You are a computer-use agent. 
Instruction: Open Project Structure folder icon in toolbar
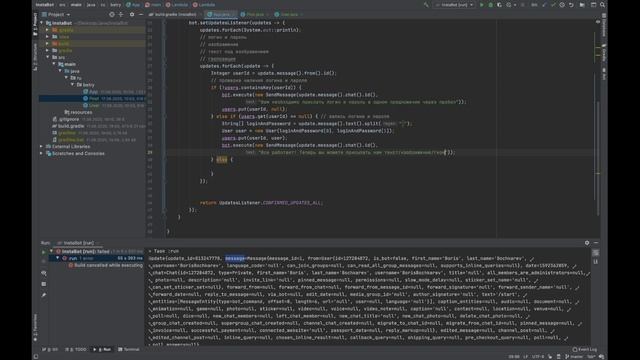click(582, 5)
